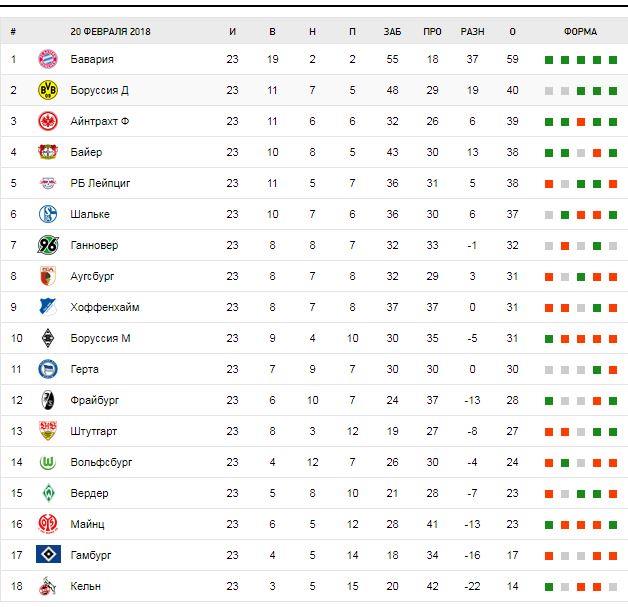Click Bayern's first green form square
Image resolution: width=628 pixels, height=607 pixels.
(x=549, y=60)
